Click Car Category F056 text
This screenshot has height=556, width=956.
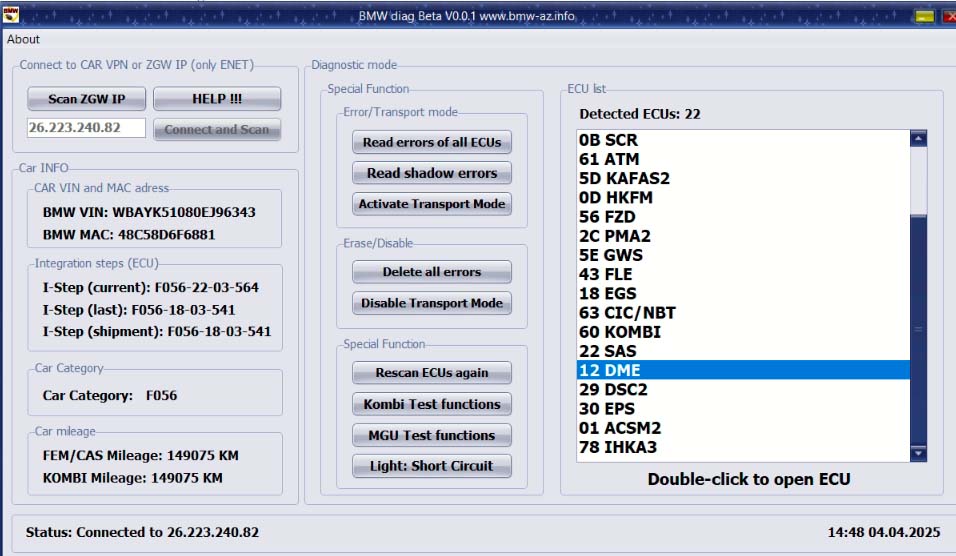[110, 396]
